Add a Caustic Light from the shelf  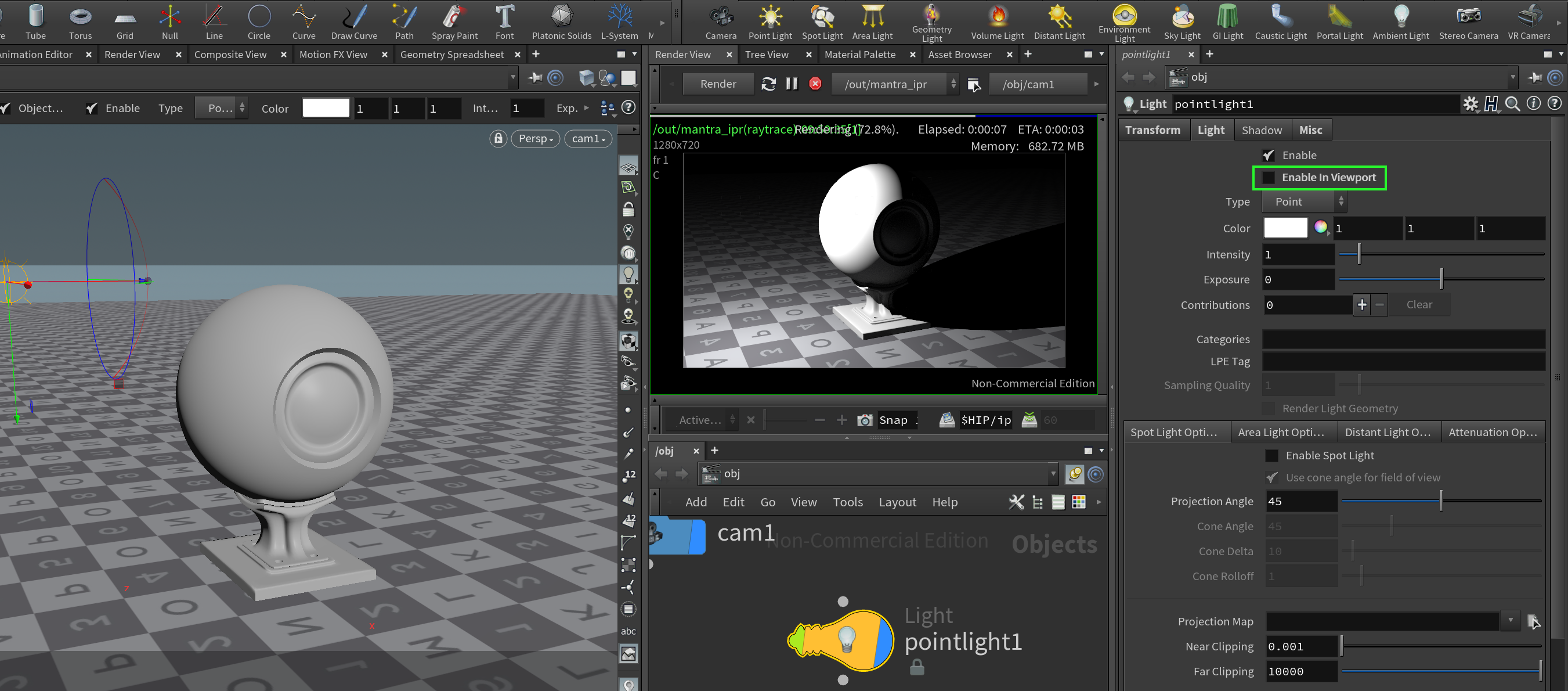1281,21
